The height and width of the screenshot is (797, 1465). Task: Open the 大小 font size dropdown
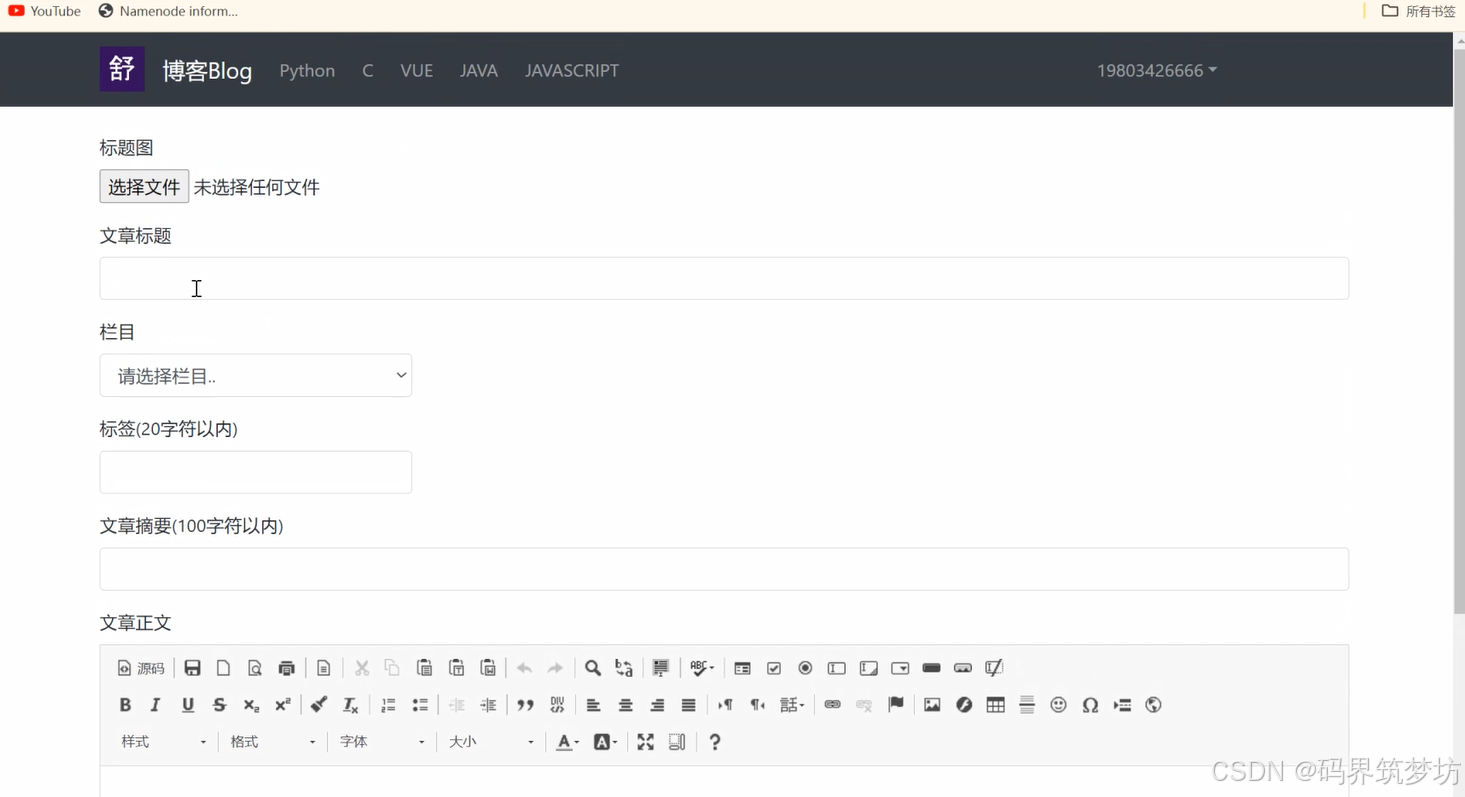[491, 742]
